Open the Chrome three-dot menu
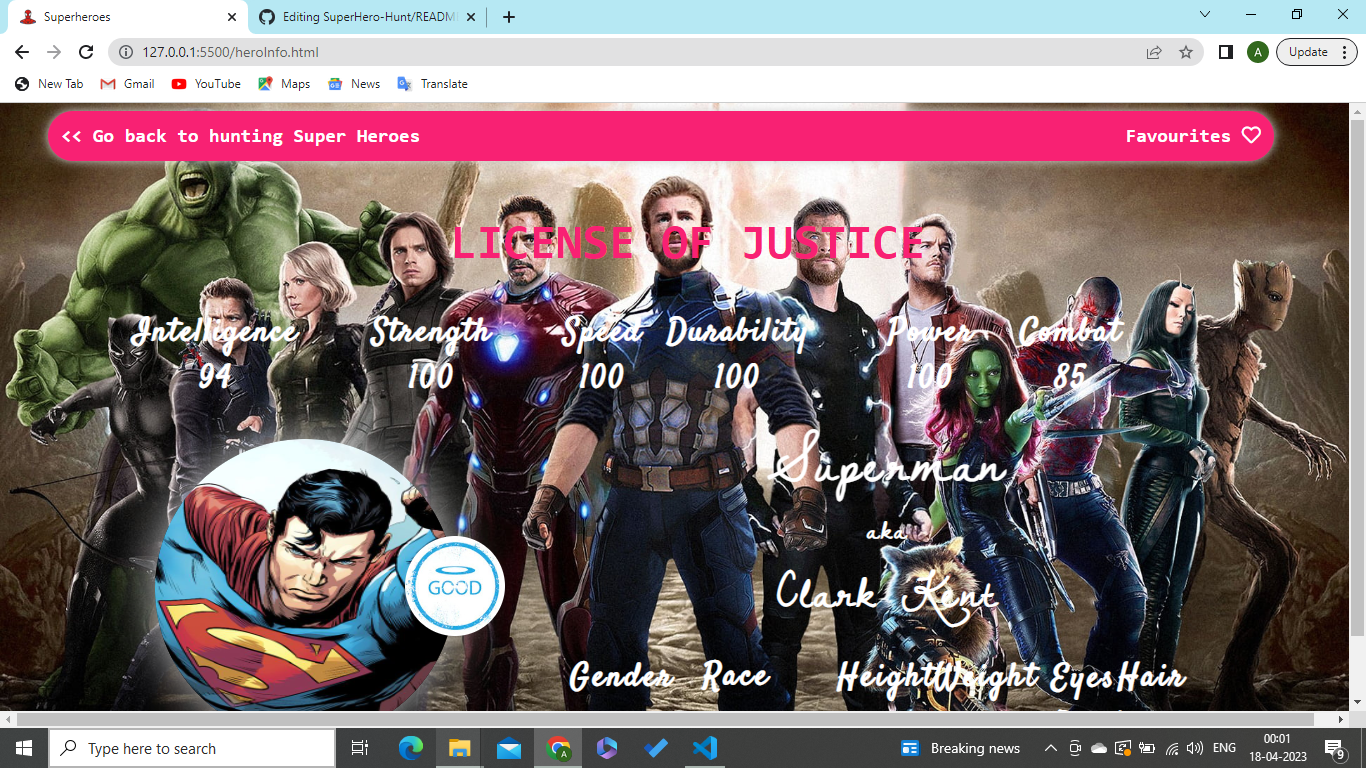Screen dimensions: 1366x768 pos(1345,51)
